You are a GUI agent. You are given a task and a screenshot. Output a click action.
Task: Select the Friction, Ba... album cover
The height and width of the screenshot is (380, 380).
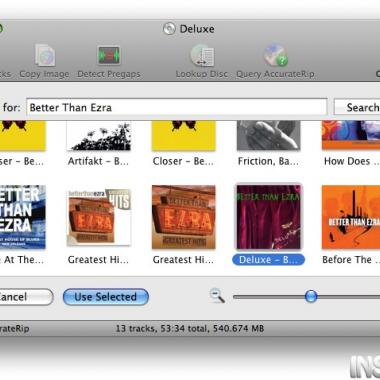[269, 136]
